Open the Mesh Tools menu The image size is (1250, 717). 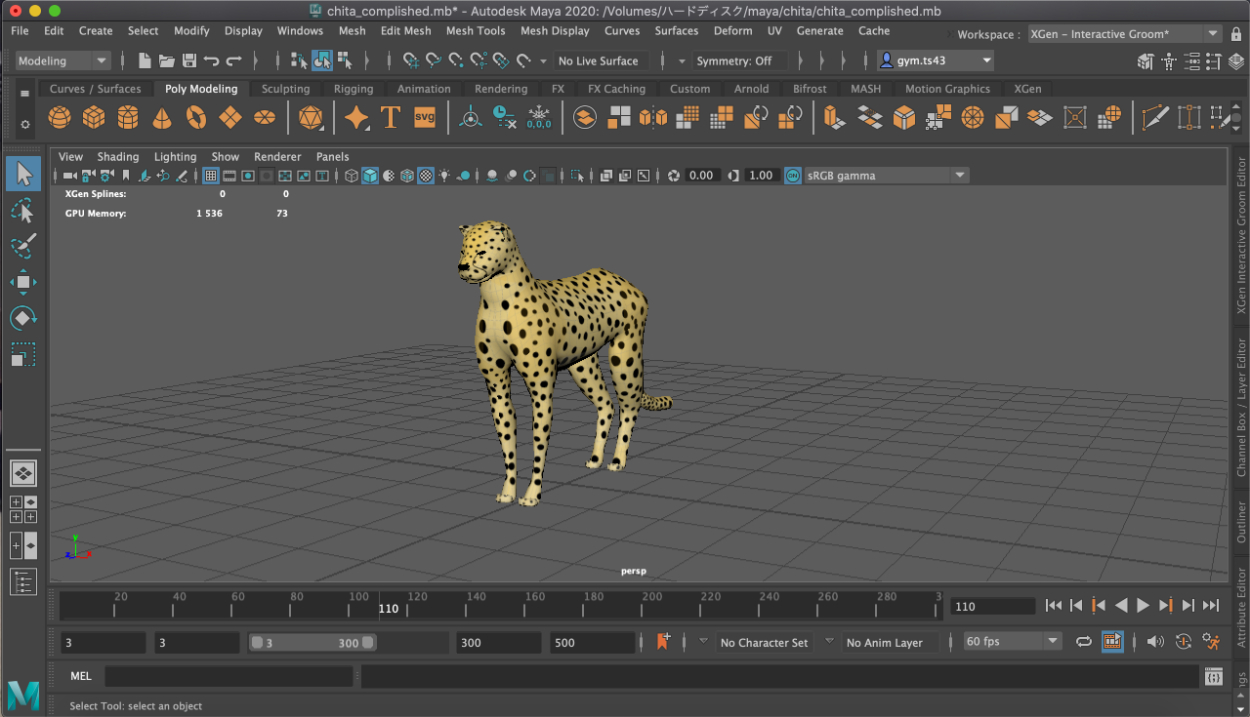click(x=475, y=31)
